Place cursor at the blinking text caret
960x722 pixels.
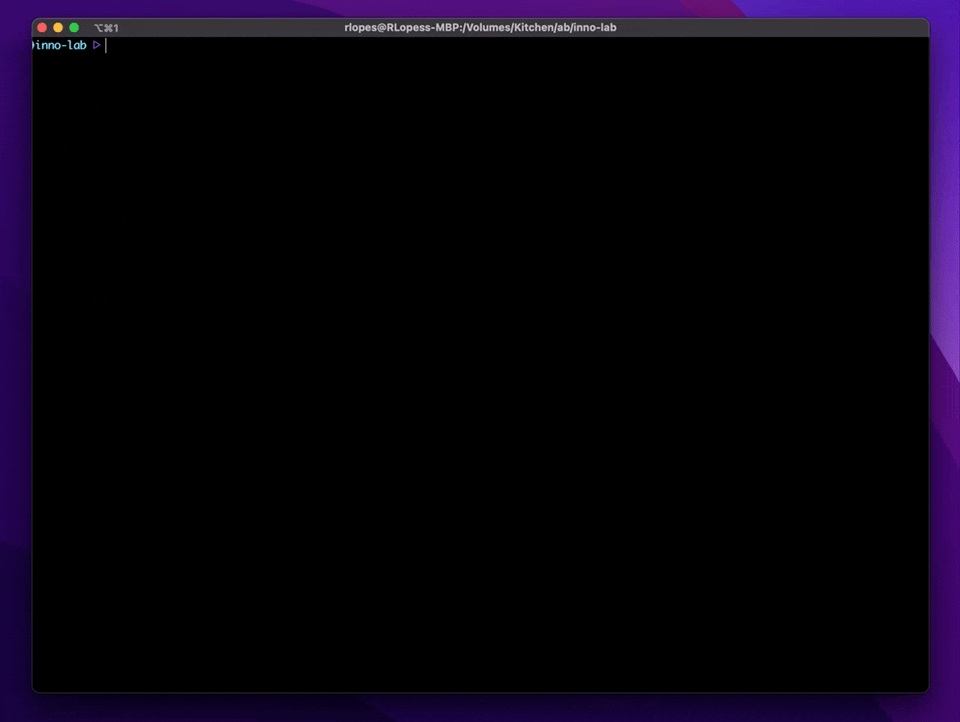106,45
